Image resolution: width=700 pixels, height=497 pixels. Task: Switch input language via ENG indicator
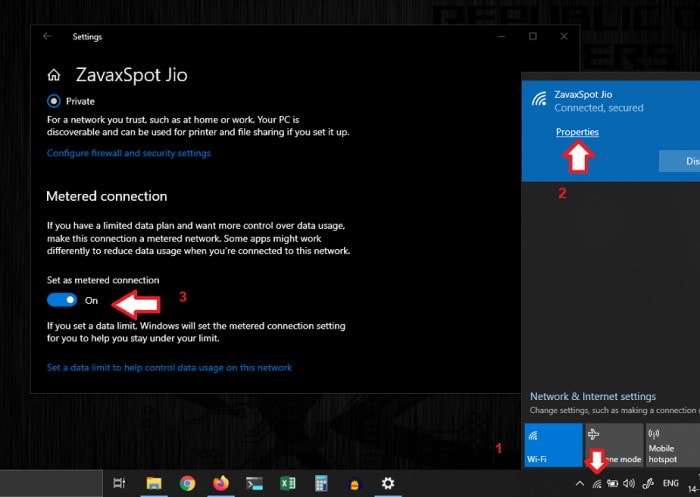(x=671, y=483)
